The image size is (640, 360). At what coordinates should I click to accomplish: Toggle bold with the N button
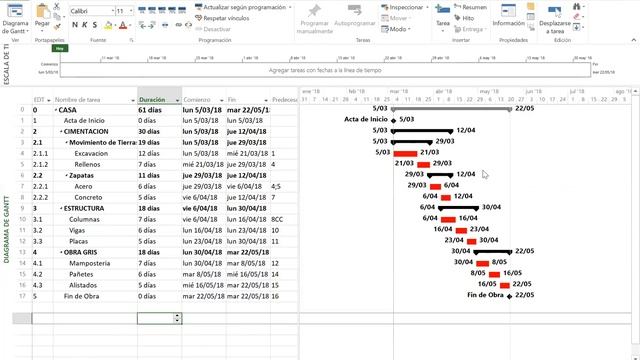[x=75, y=25]
